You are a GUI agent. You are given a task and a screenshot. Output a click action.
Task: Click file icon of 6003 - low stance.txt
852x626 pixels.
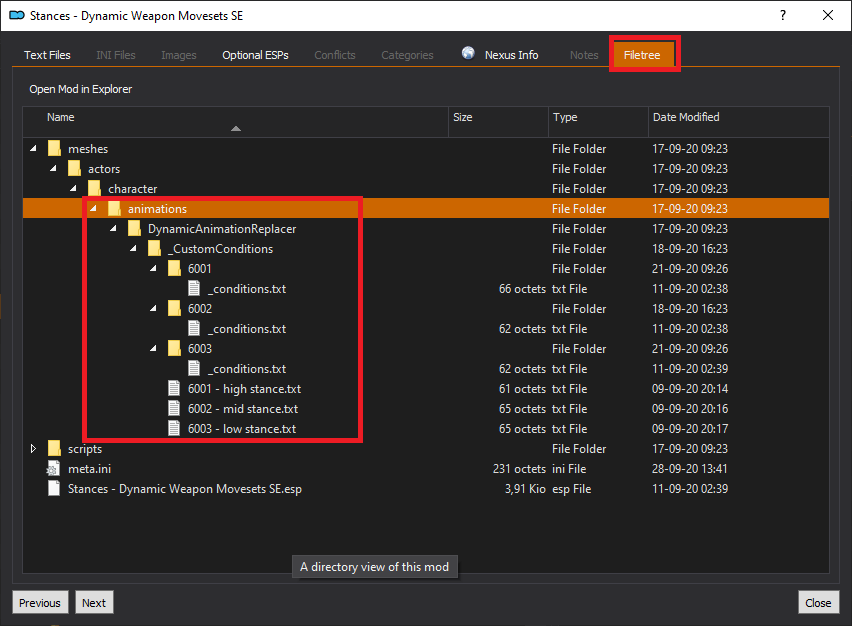pyautogui.click(x=174, y=428)
